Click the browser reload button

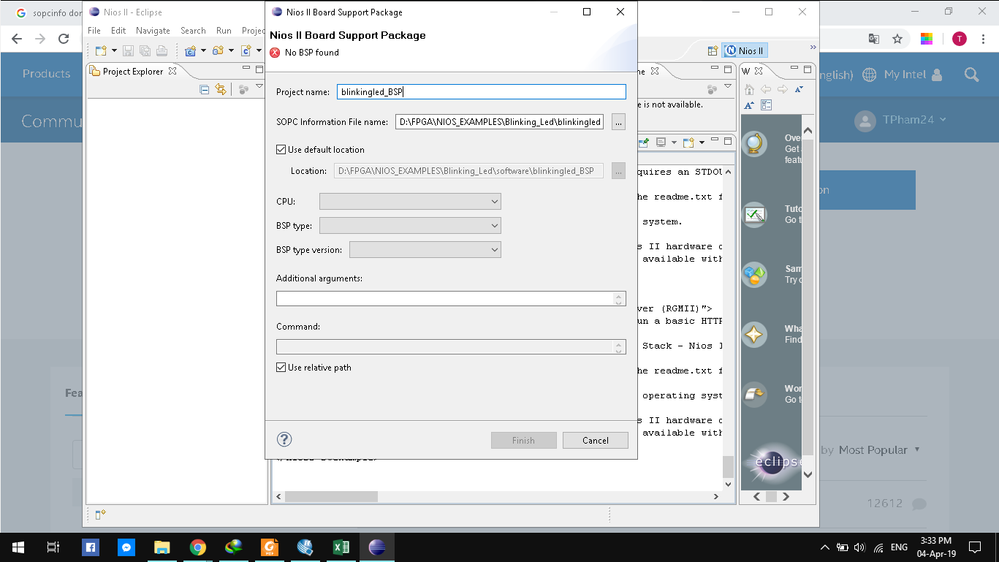pyautogui.click(x=64, y=39)
